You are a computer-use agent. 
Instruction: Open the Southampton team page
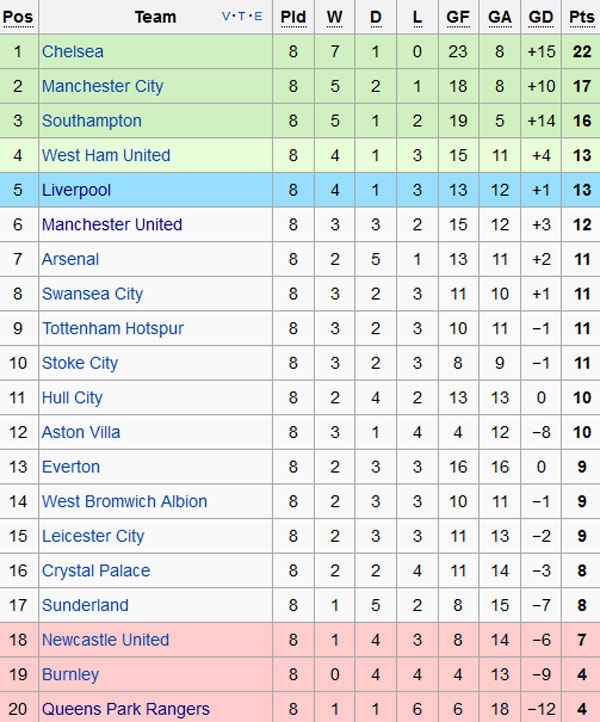91,121
